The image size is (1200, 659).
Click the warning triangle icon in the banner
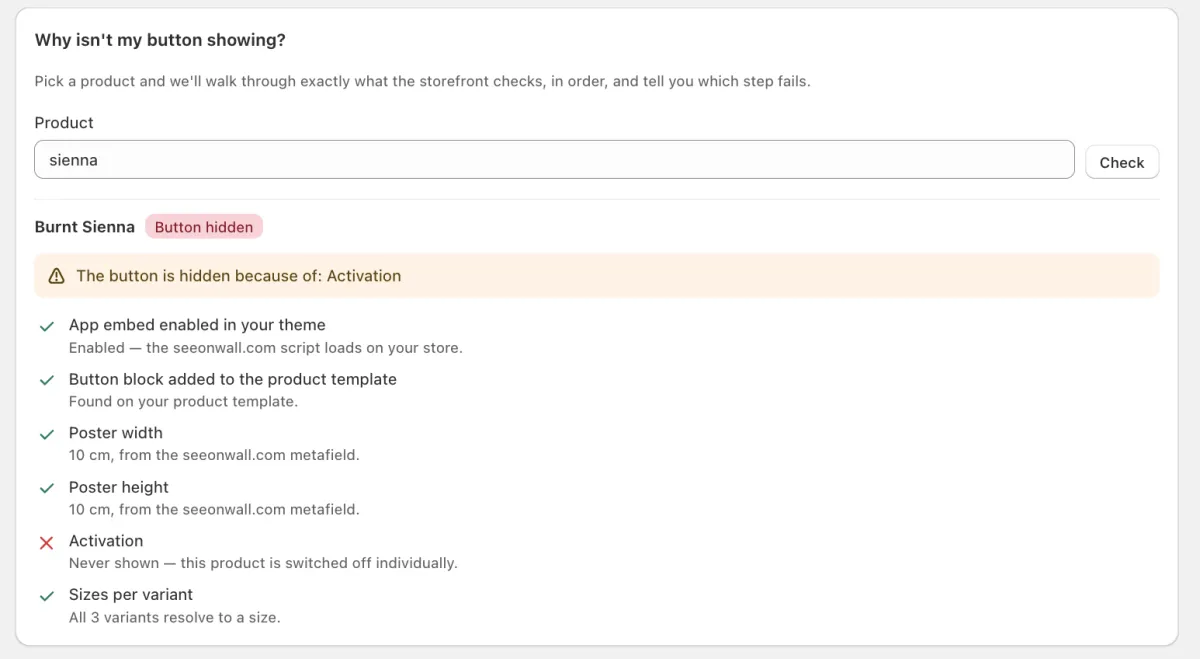(56, 276)
